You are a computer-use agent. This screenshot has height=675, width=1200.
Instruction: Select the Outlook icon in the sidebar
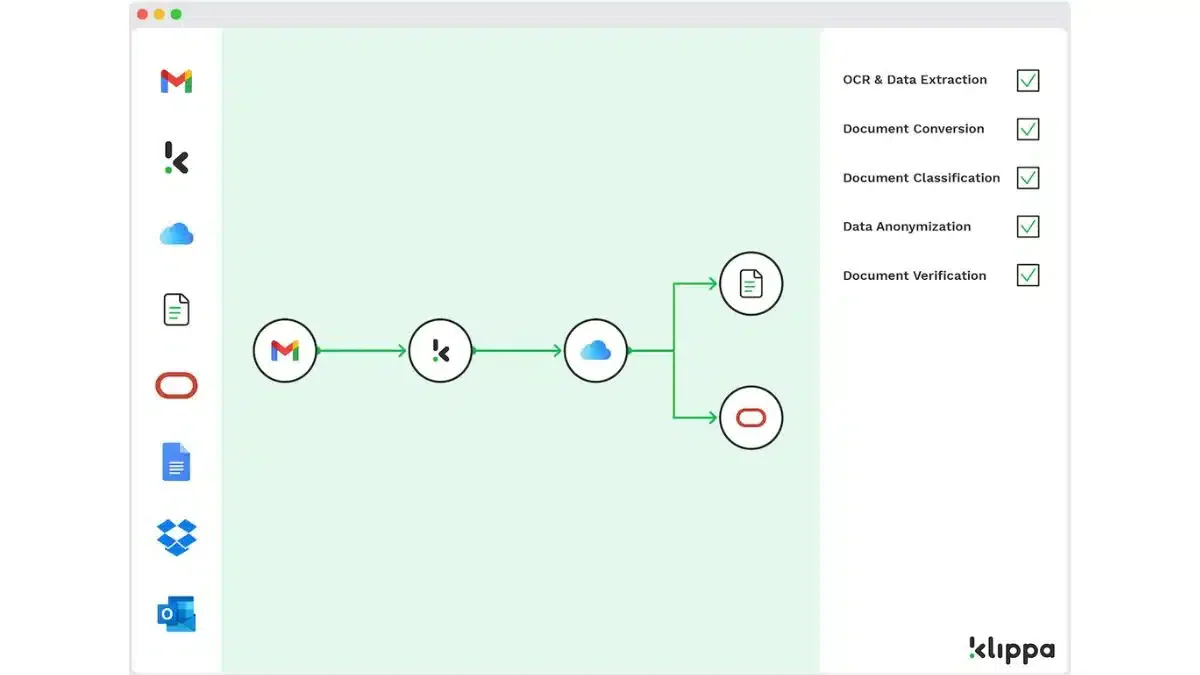point(176,614)
